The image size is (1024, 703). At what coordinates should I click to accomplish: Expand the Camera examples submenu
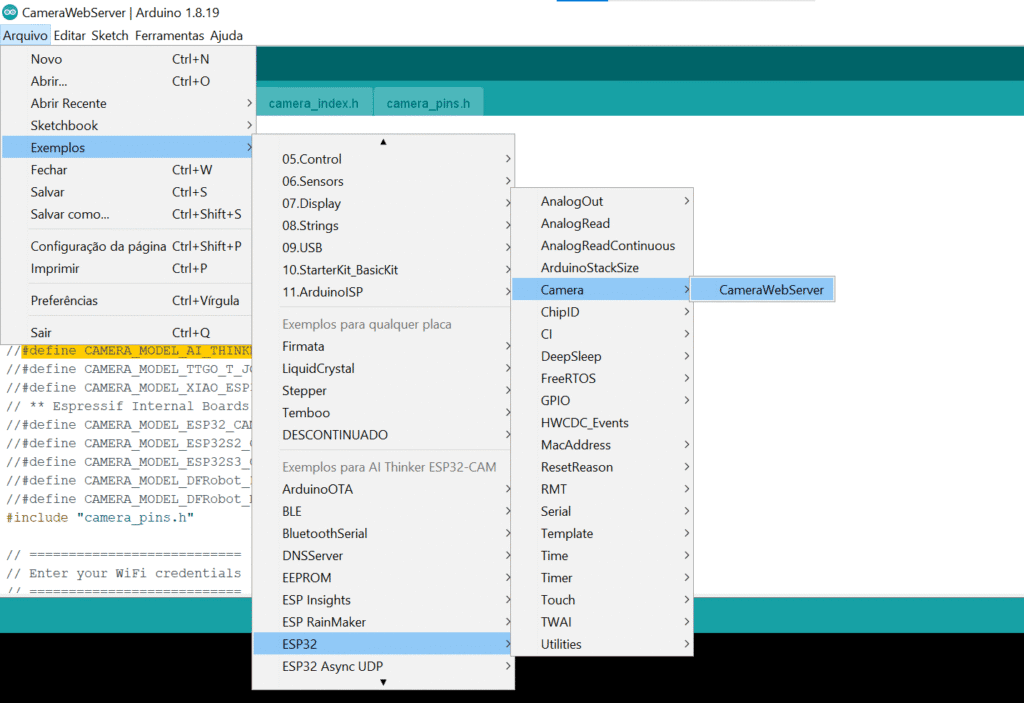(601, 290)
